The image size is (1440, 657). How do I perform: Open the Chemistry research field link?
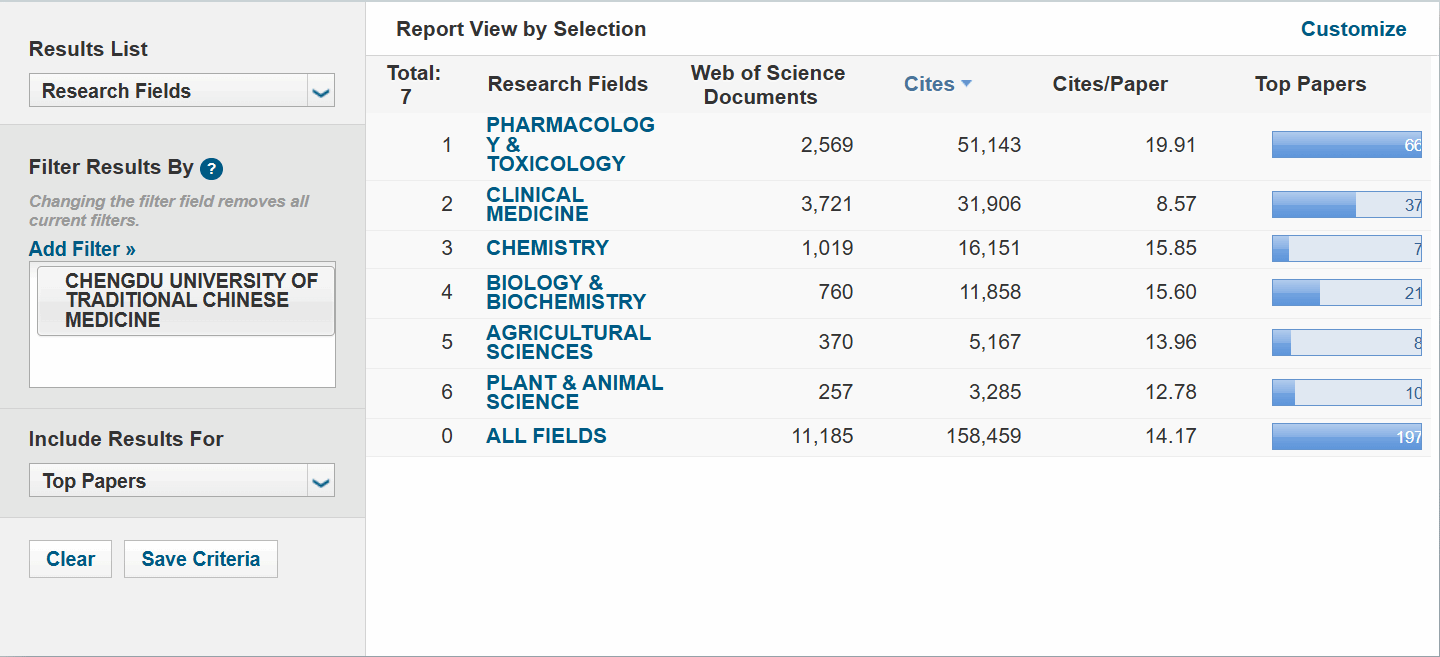547,248
